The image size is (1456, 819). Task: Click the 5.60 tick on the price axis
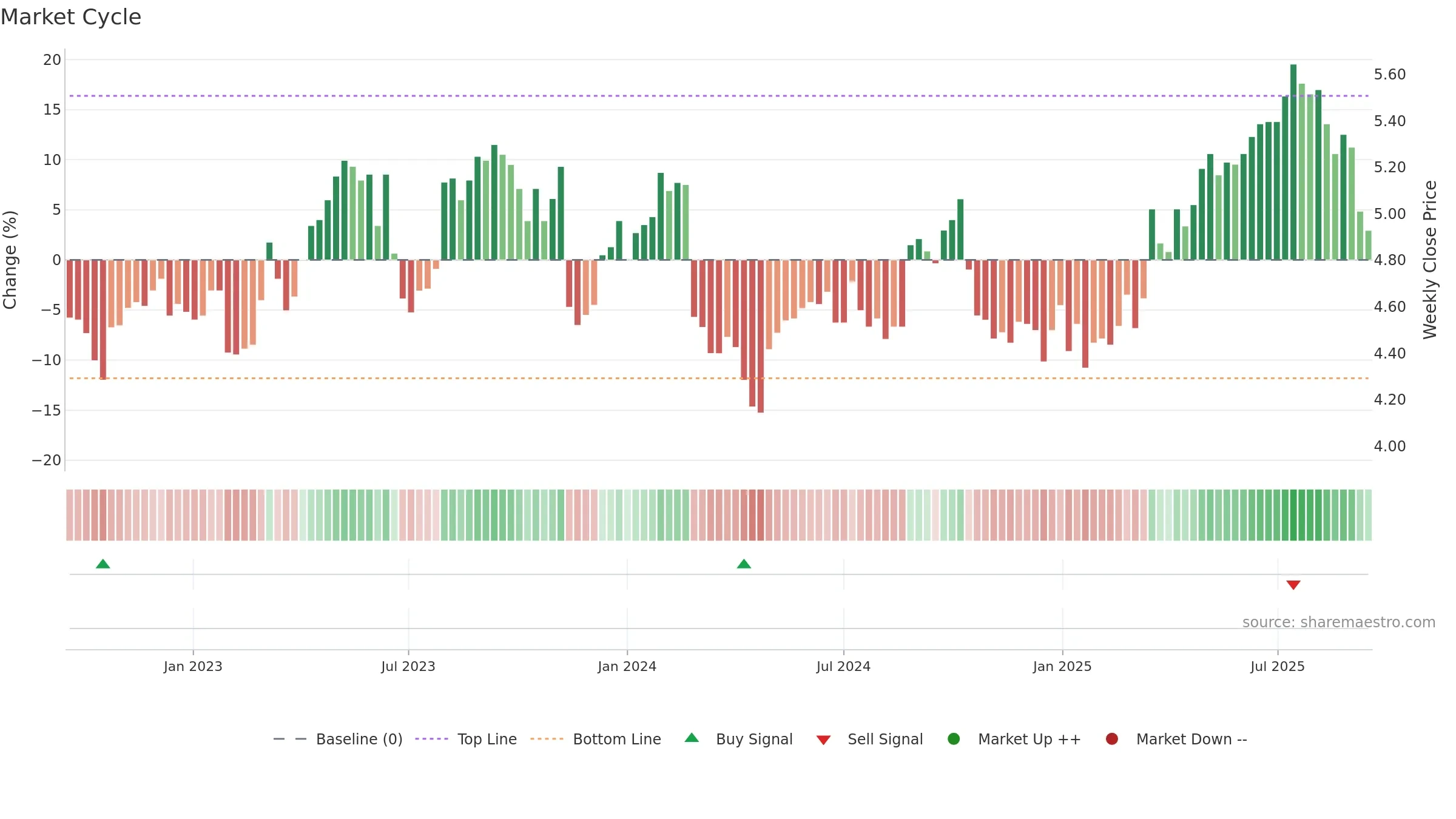1390,75
